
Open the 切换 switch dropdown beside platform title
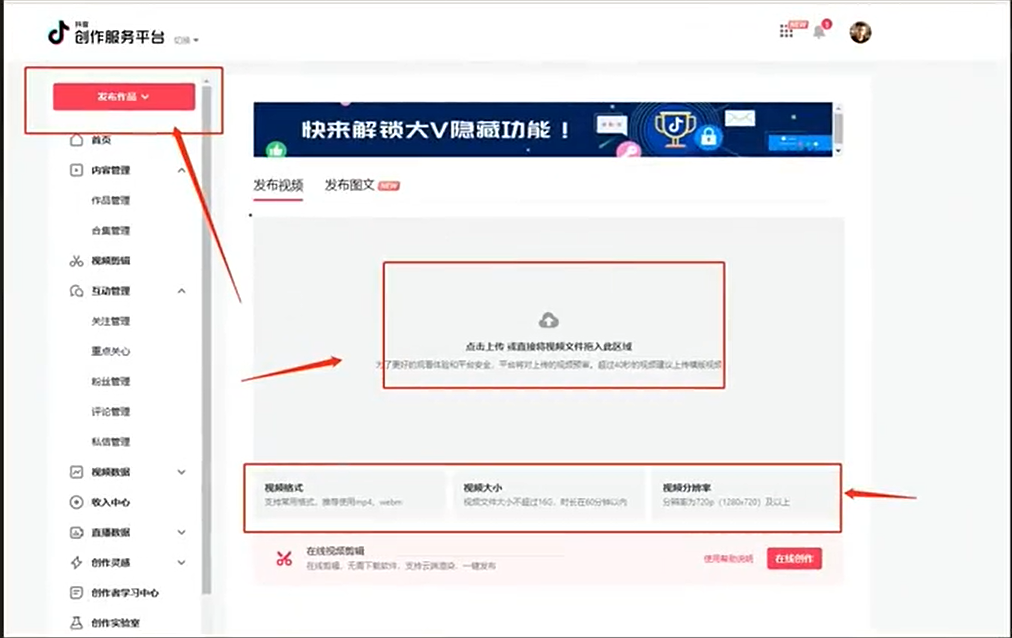186,40
